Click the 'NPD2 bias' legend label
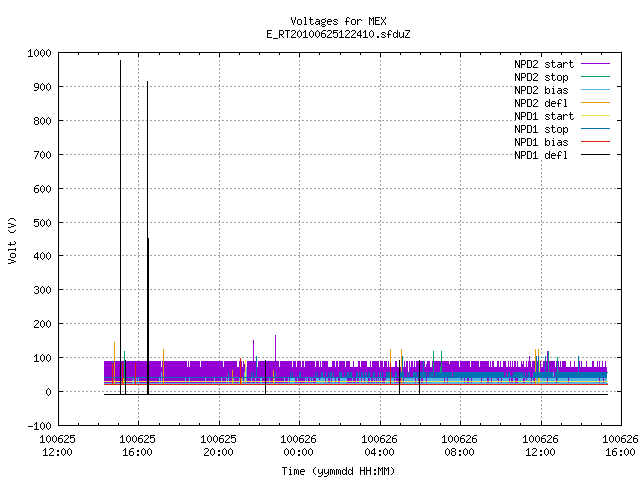Image resolution: width=640 pixels, height=480 pixels. (541, 90)
